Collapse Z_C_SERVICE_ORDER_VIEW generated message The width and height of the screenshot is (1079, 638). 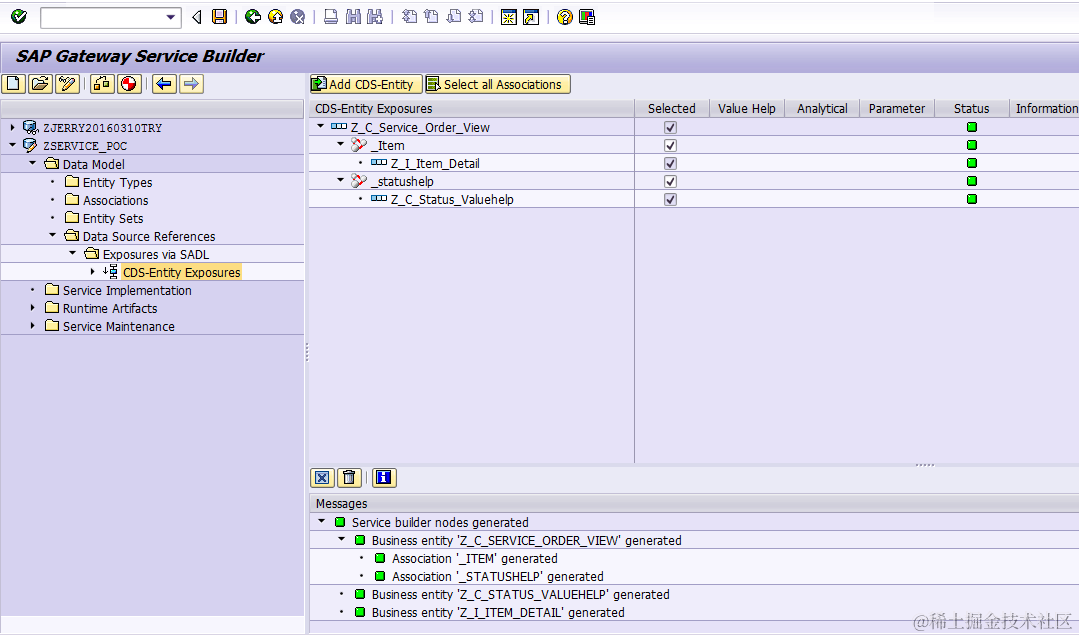[341, 540]
